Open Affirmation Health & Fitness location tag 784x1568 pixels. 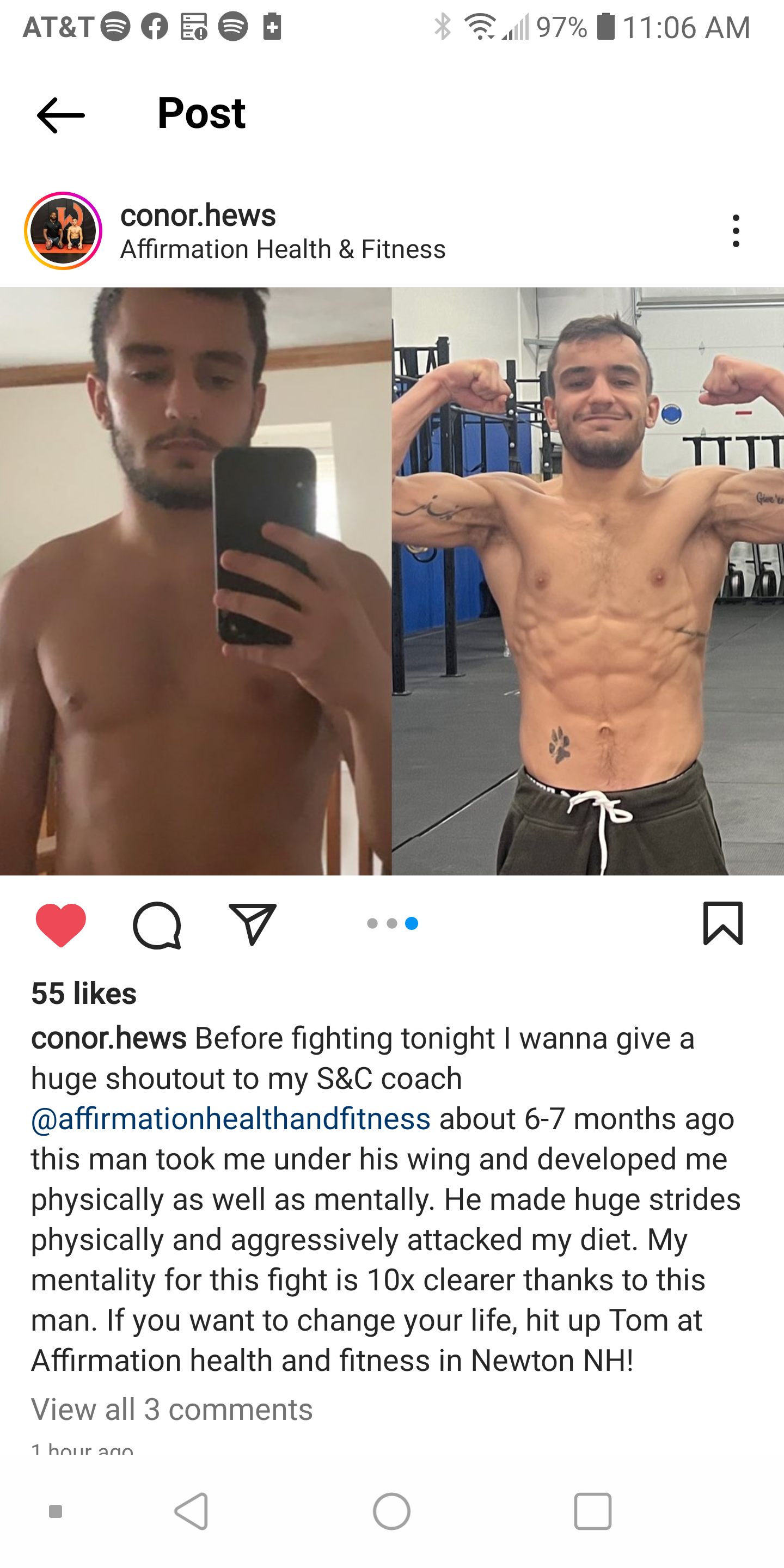[283, 249]
